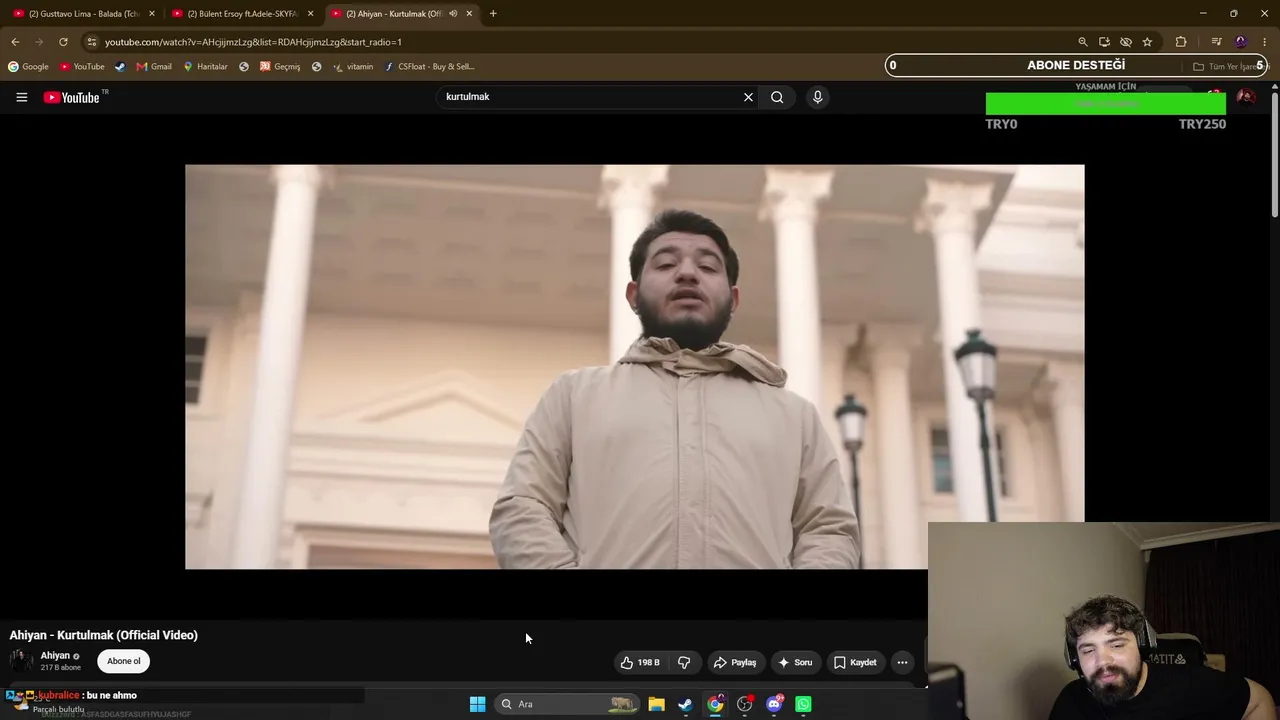Mute the Ahiyan tab via speaker icon
Viewport: 1280px width, 720px height.
point(453,14)
